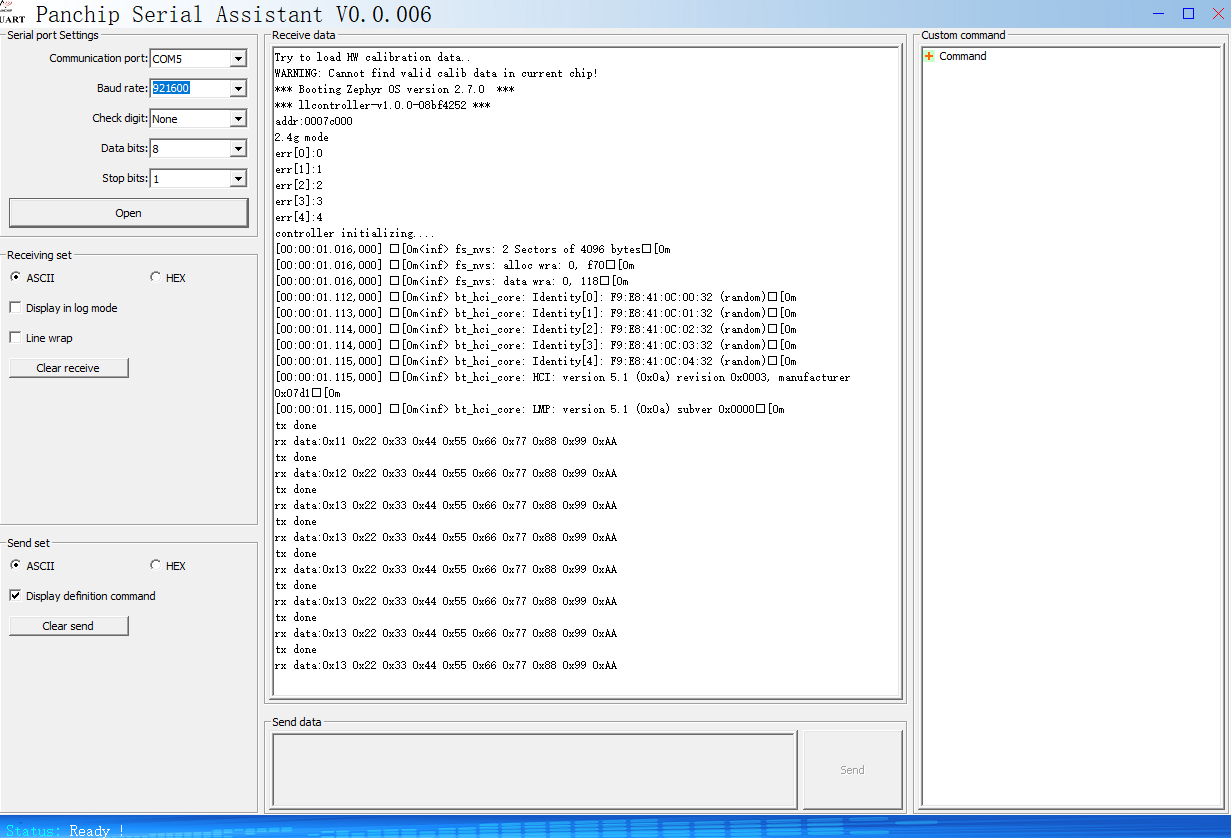Screen dimensions: 1231x838
Task: Open the Check digit dropdown
Action: point(238,119)
